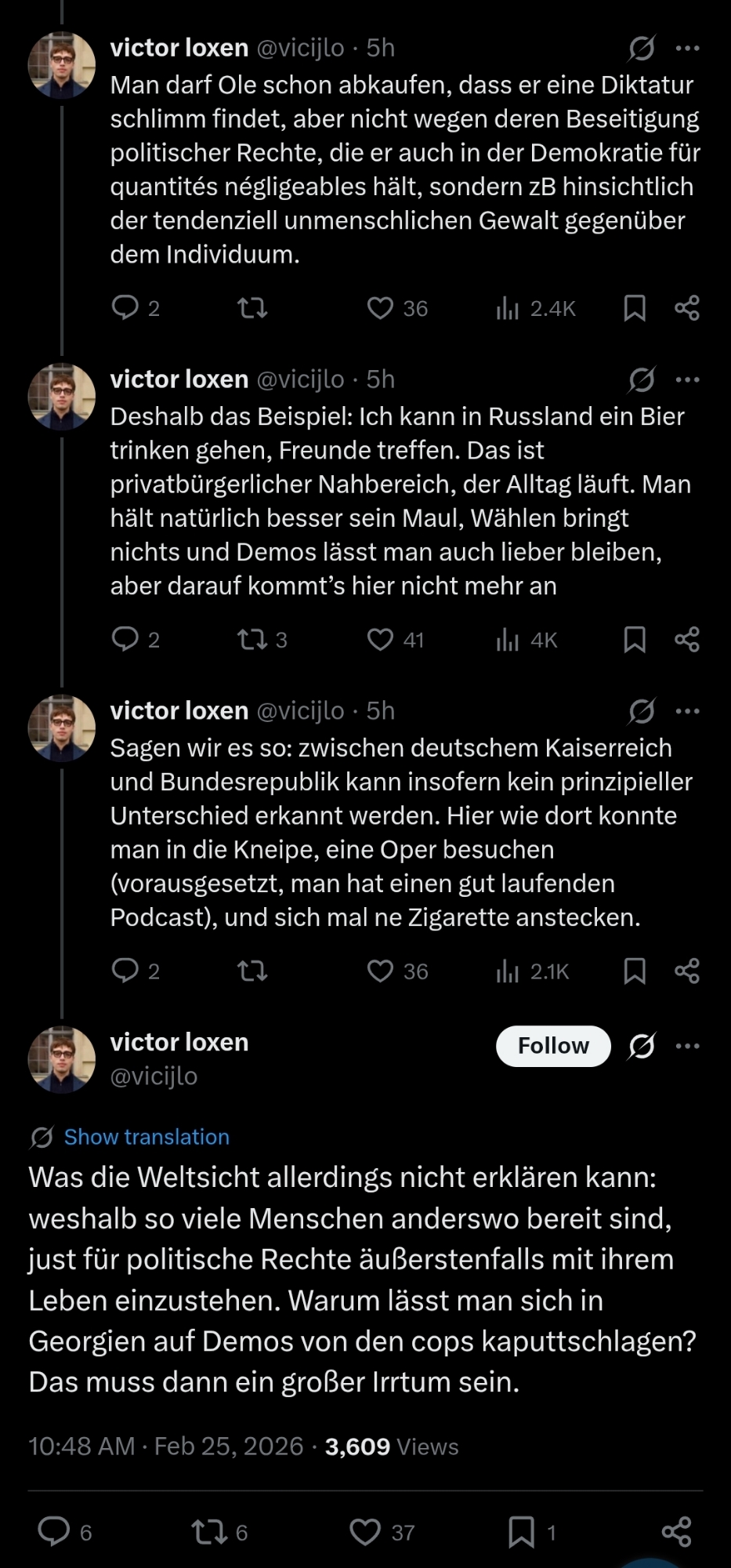731x1568 pixels.
Task: View analytics of the 4K views tweet
Action: 508,641
